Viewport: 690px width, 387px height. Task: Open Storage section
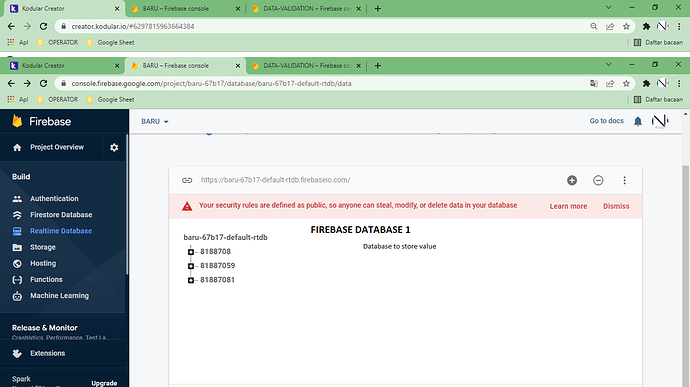[x=43, y=247]
